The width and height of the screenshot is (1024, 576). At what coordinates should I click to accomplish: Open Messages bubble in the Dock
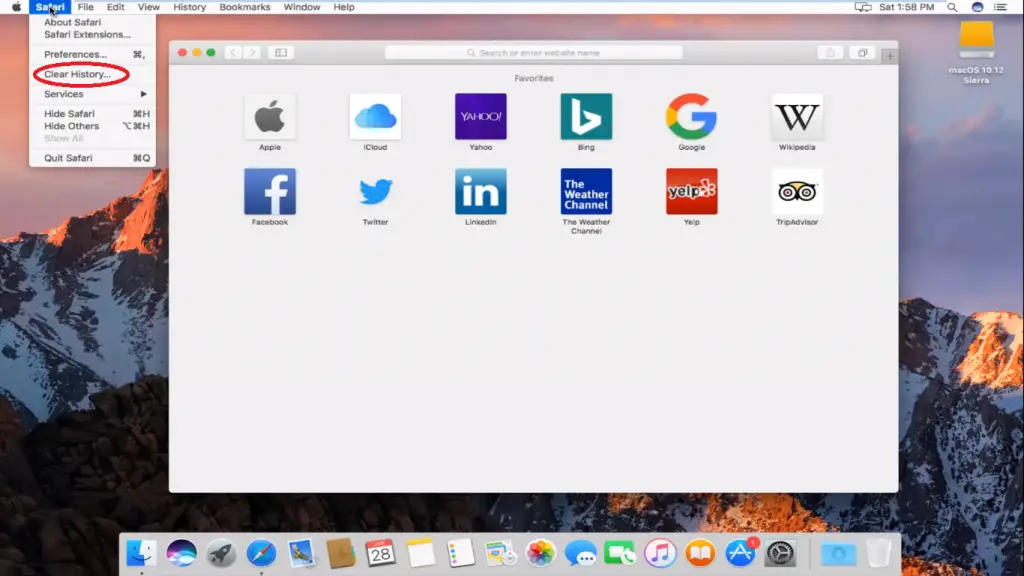tap(580, 554)
